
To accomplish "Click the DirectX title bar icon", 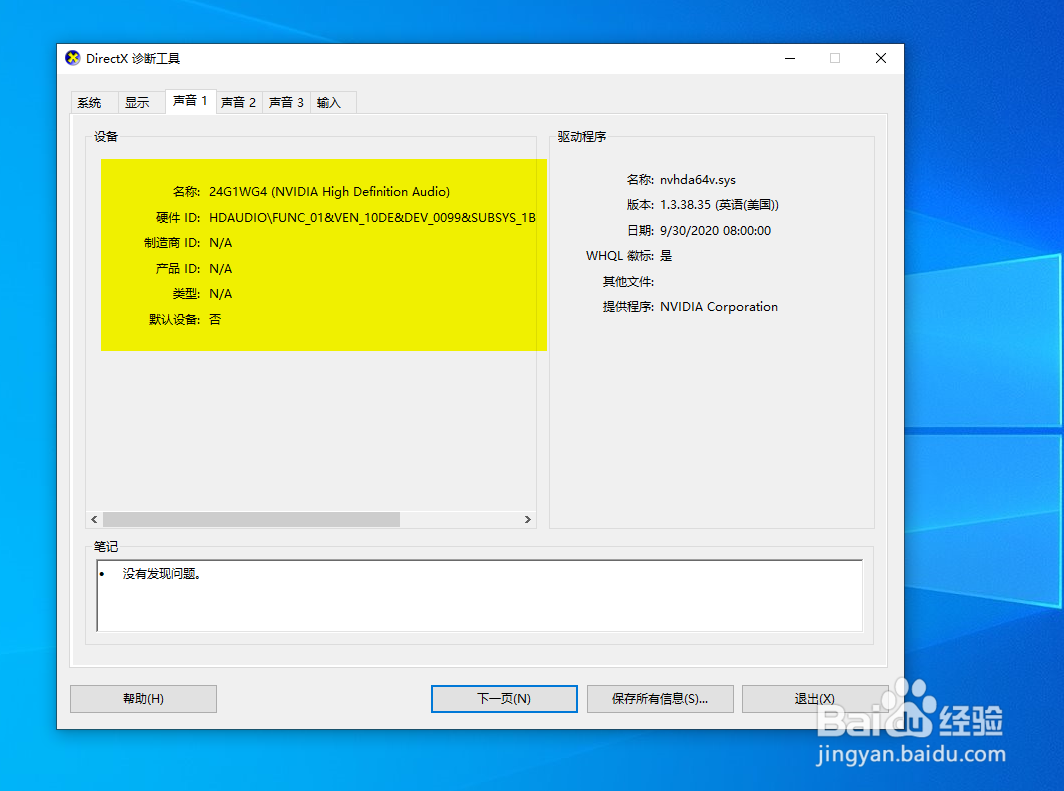I will (73, 58).
